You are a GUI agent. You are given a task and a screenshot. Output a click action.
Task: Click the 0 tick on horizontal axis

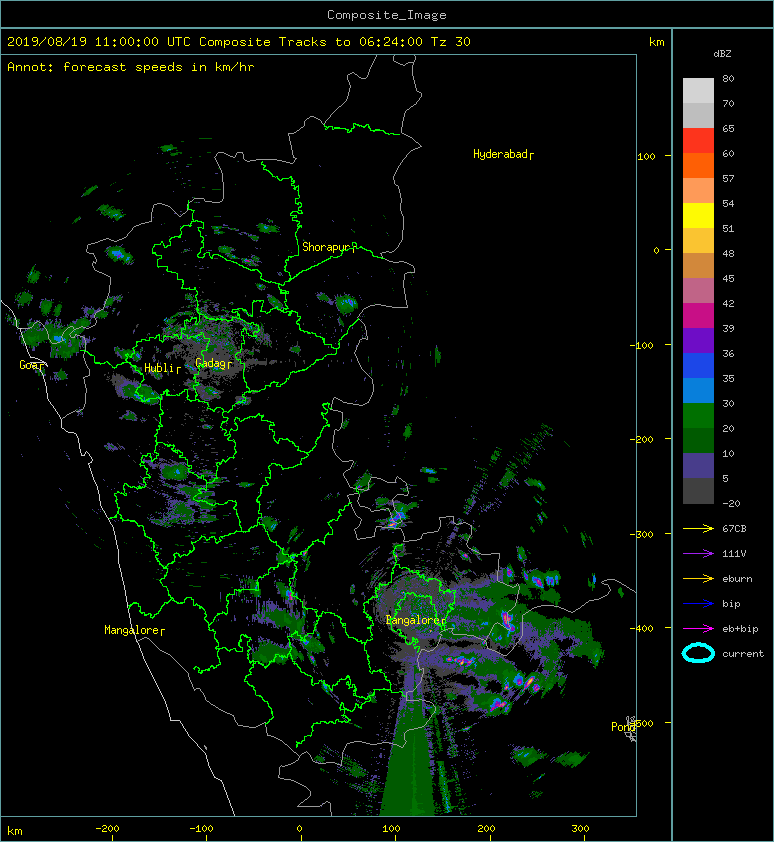[299, 829]
